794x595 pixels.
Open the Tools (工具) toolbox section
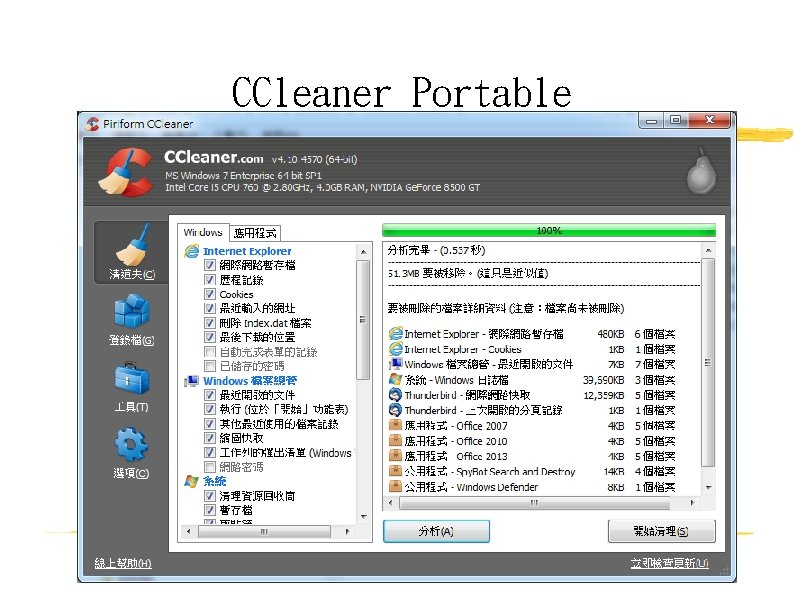(x=132, y=386)
